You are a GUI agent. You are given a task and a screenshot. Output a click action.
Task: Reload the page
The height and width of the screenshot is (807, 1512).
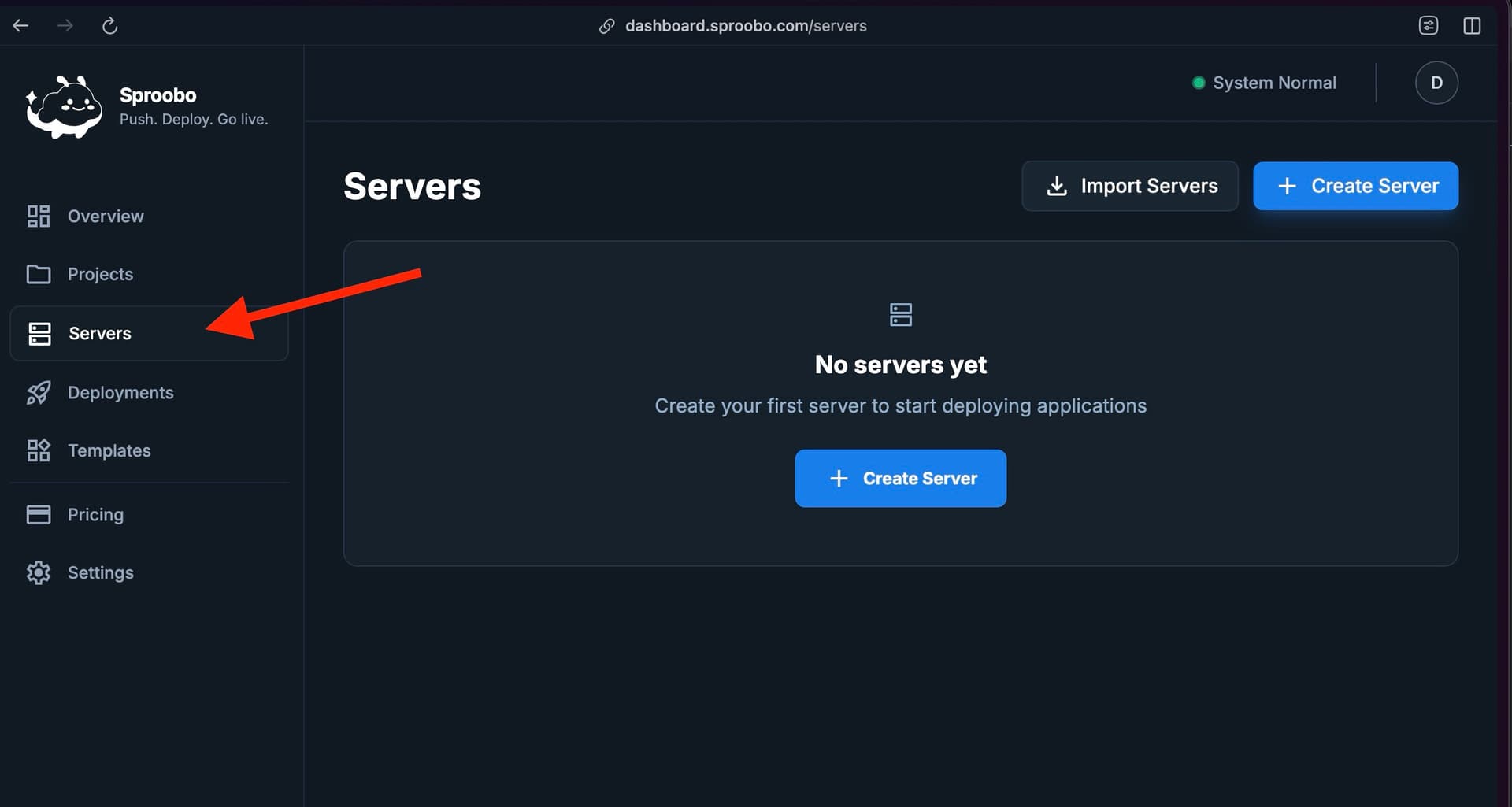pos(110,25)
